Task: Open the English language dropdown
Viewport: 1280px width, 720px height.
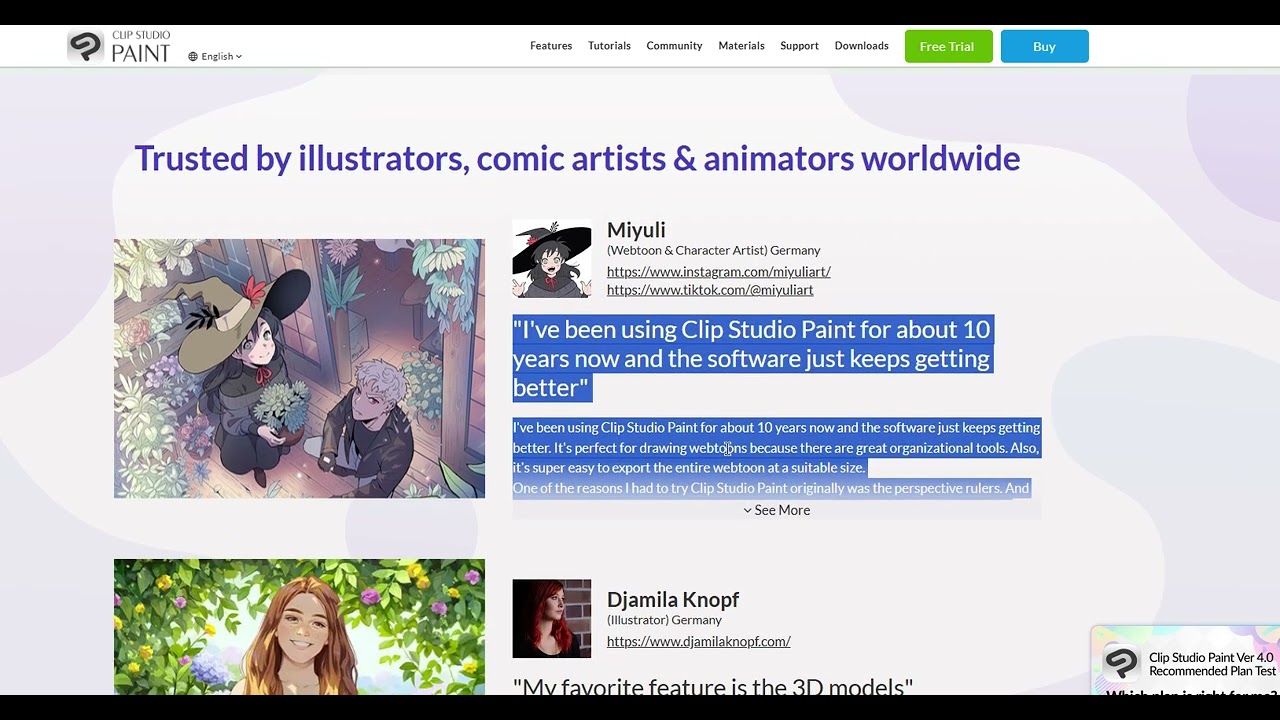Action: [215, 57]
